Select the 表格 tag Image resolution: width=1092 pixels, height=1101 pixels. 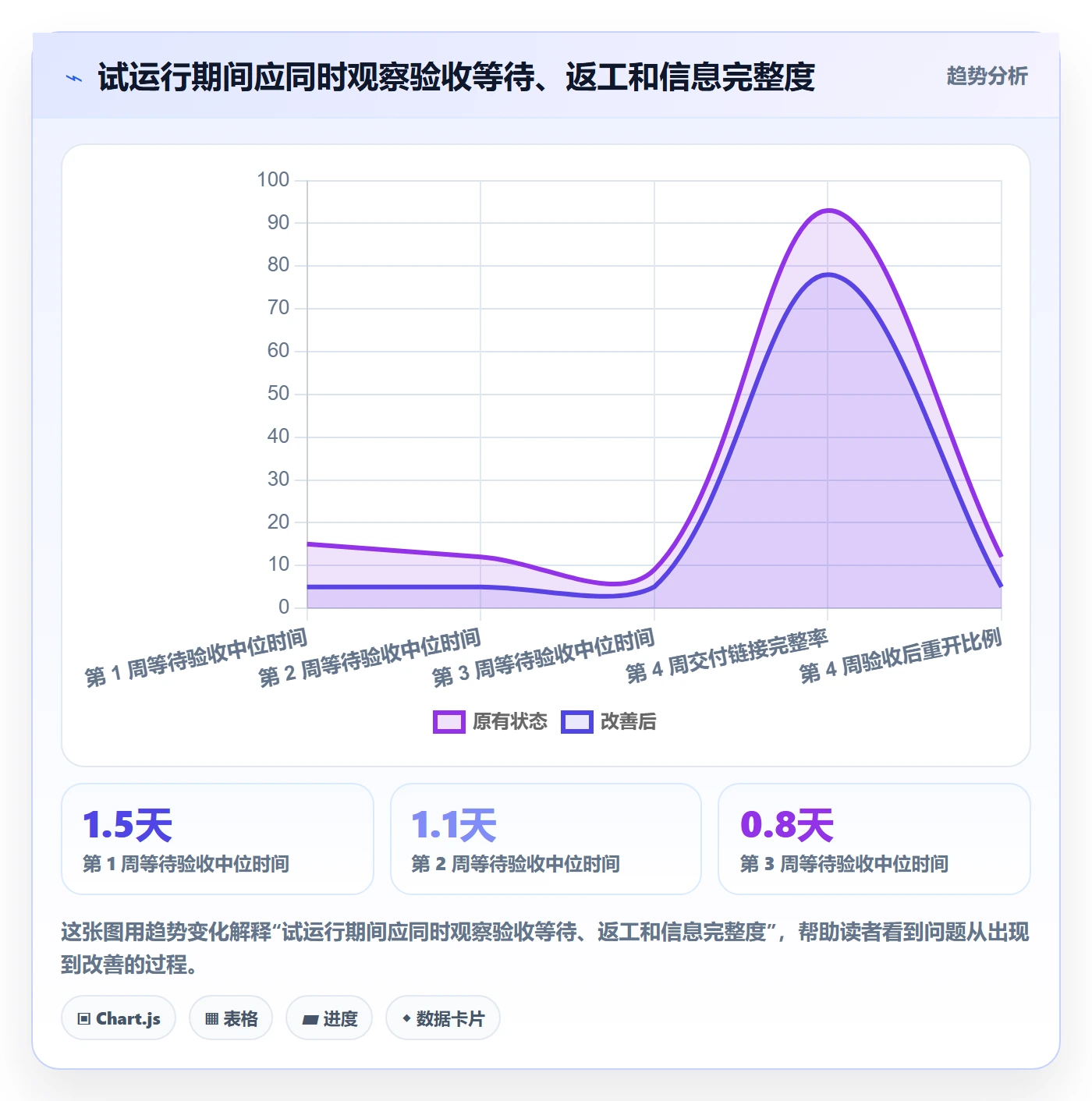(231, 1018)
